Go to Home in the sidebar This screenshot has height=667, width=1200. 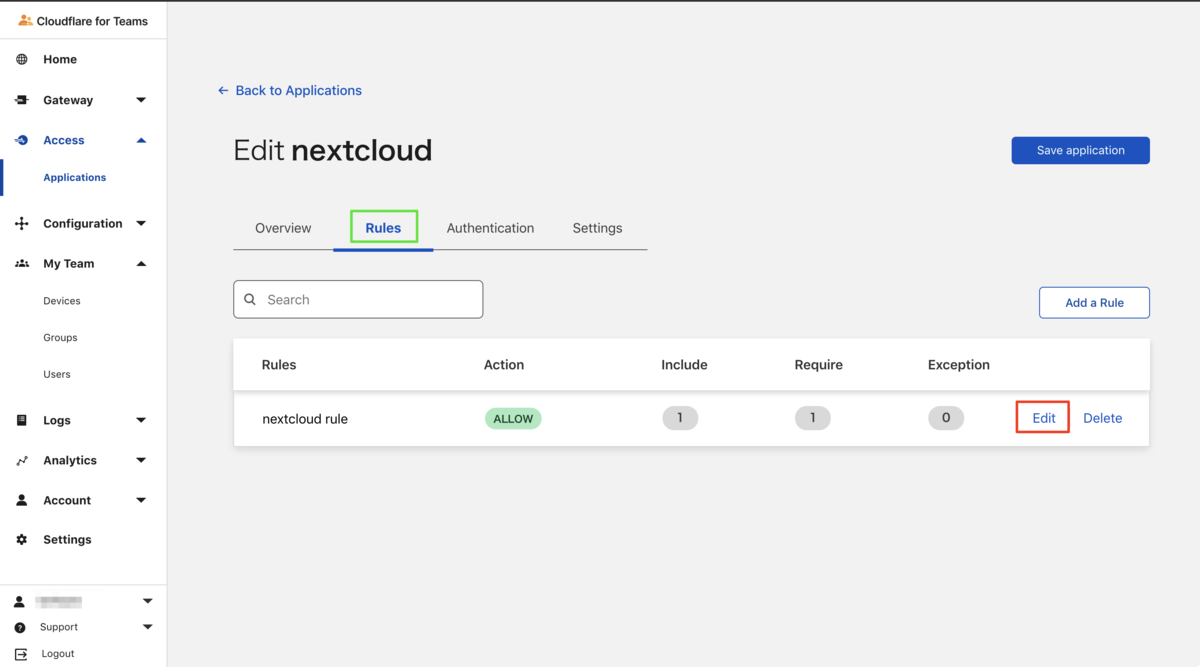point(60,59)
